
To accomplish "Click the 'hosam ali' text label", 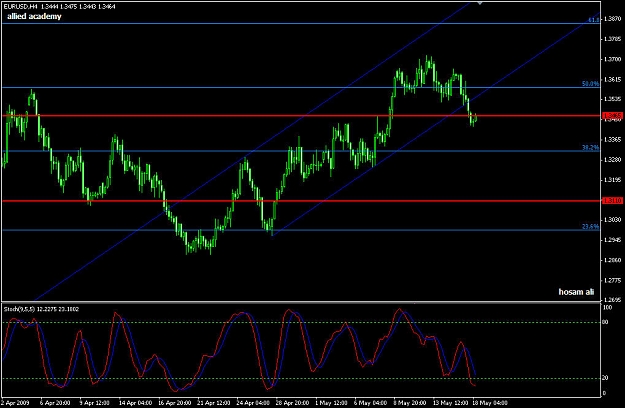I will [576, 292].
